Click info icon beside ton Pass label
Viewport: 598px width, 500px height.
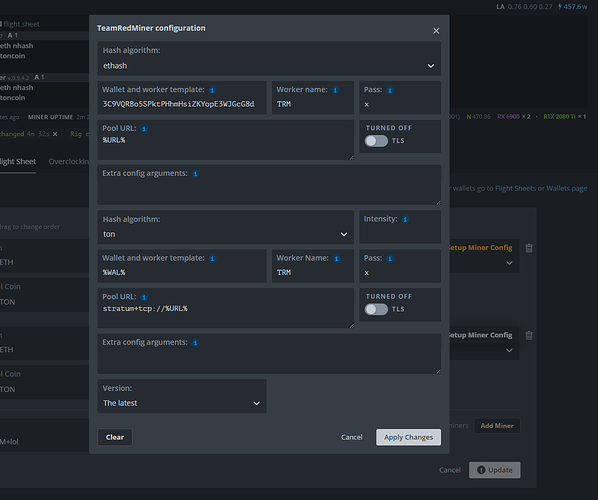point(390,259)
